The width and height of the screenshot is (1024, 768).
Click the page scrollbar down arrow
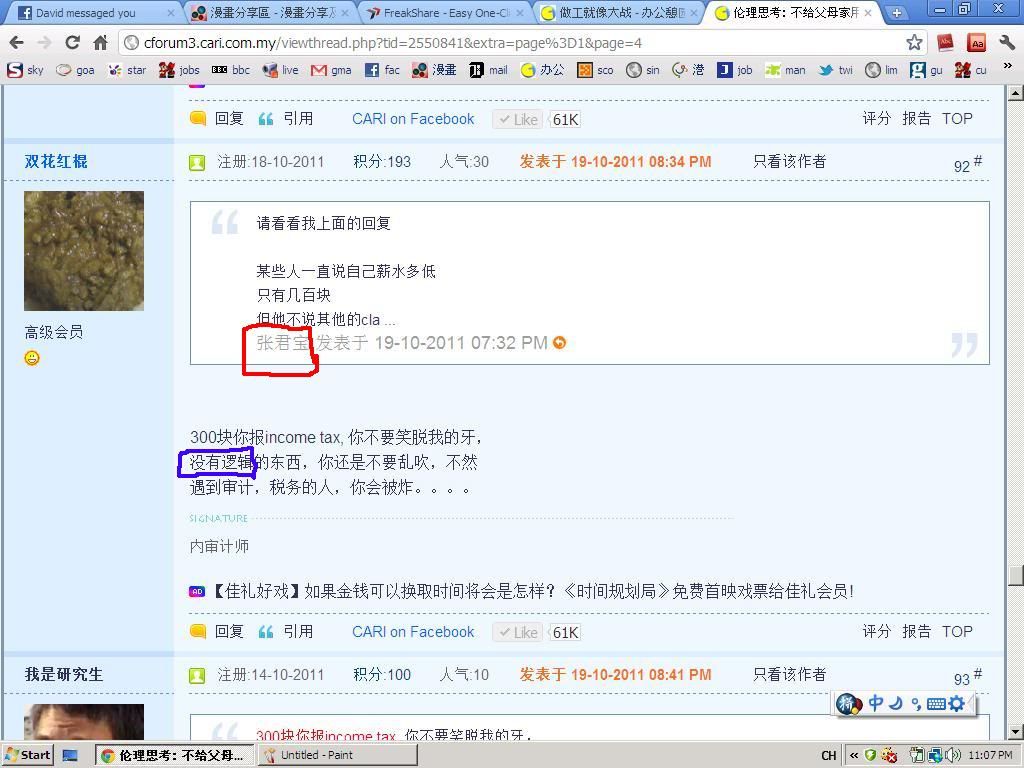pos(1015,732)
